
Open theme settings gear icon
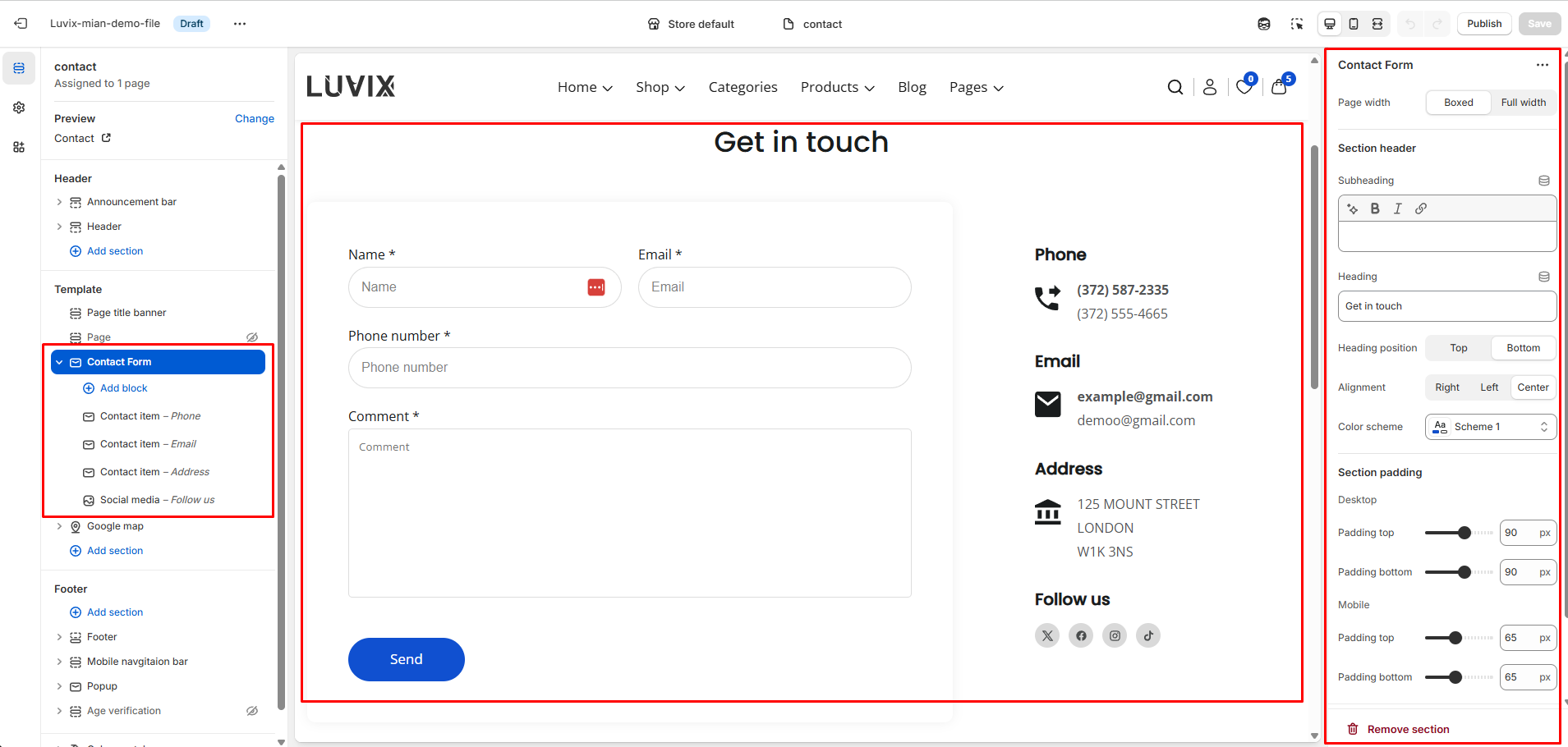coord(19,108)
